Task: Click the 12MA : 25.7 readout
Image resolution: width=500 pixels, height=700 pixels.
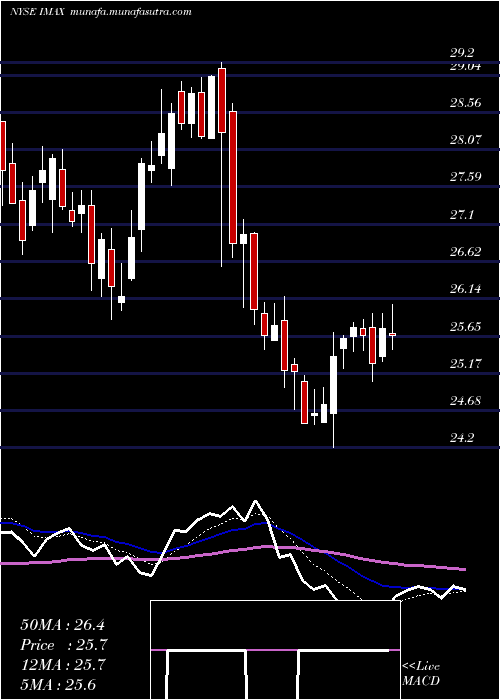Action: point(62,665)
